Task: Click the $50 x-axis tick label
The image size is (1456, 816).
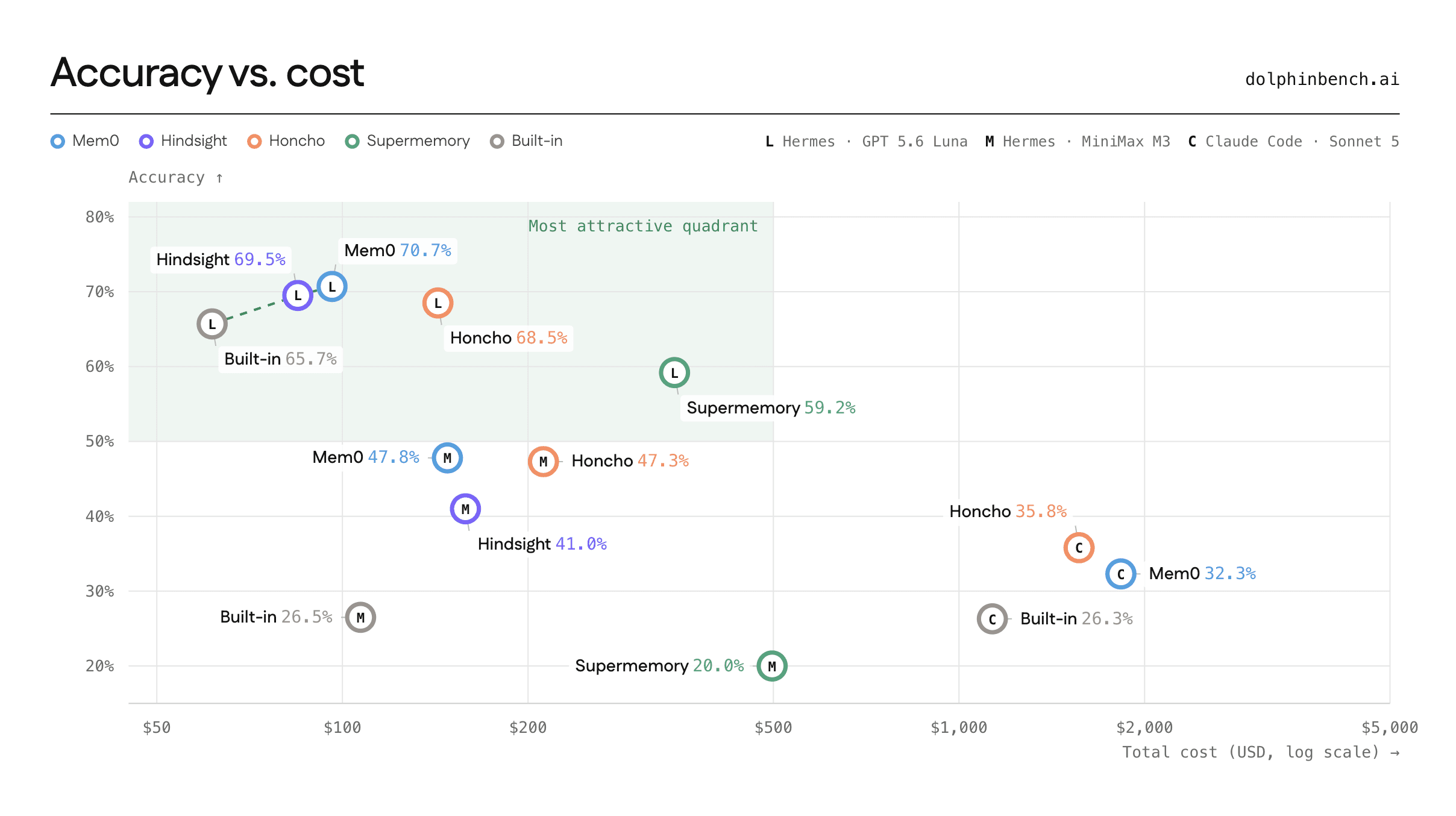Action: (157, 728)
